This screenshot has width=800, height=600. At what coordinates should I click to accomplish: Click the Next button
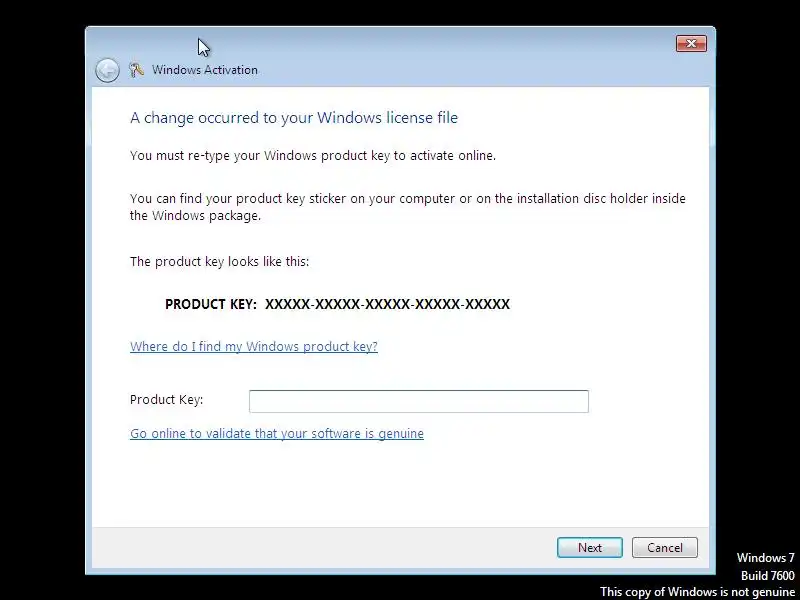click(x=589, y=547)
